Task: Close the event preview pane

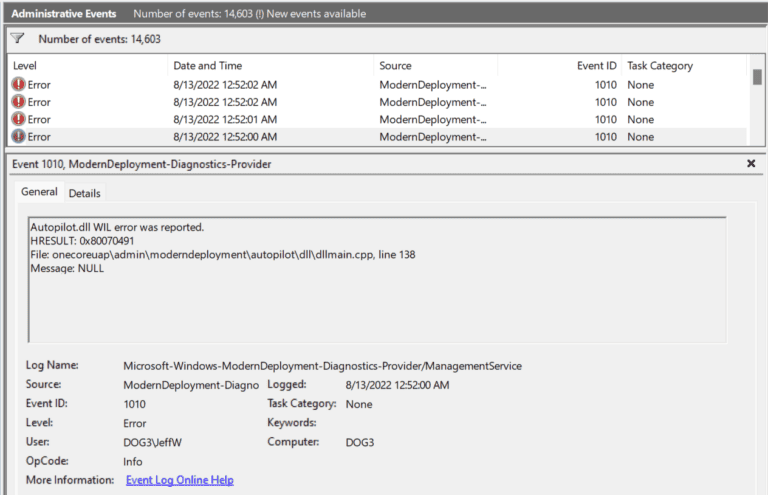Action: pos(751,164)
